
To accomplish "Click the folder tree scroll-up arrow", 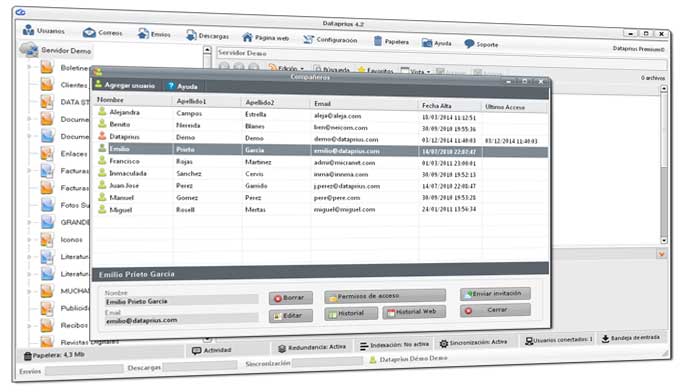I will point(207,50).
